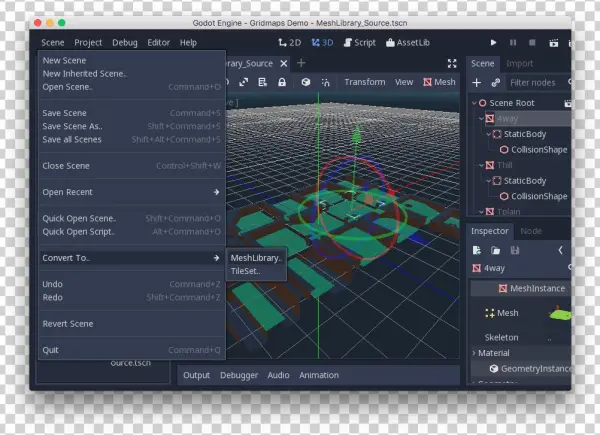The height and width of the screenshot is (435, 600).
Task: Close the MeshLibrary_Source scene tab
Action: [284, 64]
